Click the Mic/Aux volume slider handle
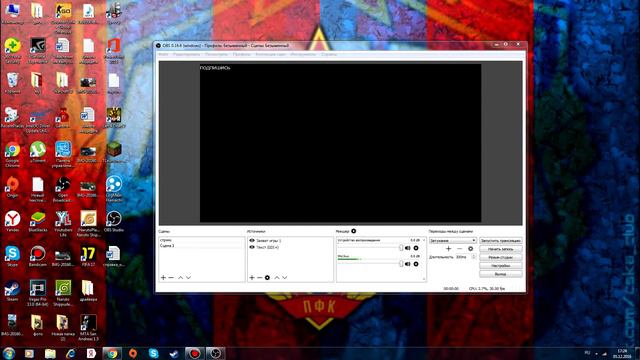Viewport: 640px width, 360px height. click(x=401, y=264)
